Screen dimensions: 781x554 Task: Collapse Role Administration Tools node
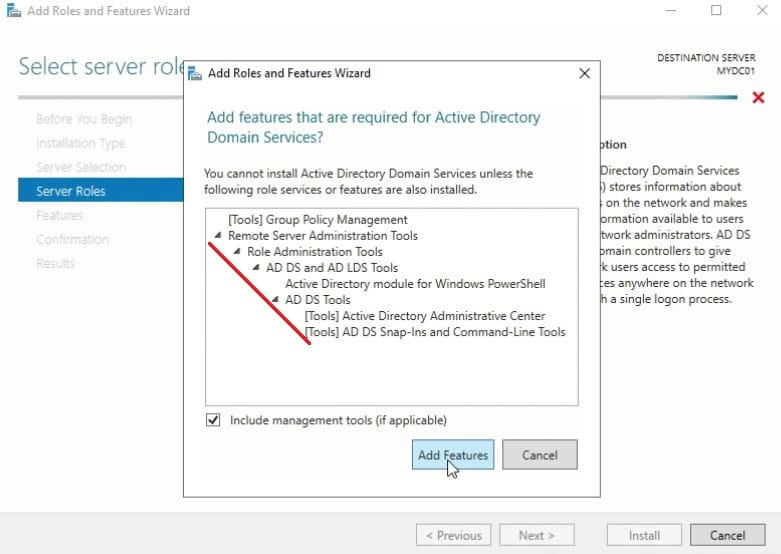(x=237, y=251)
